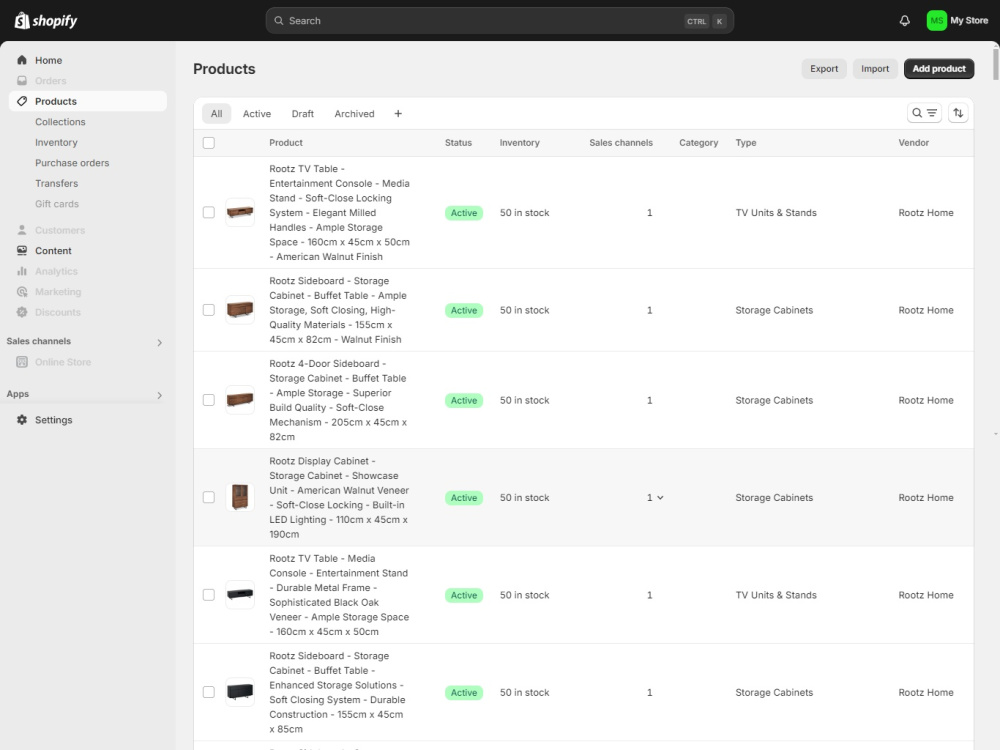1000x750 pixels.
Task: Click the Import button
Action: [875, 69]
